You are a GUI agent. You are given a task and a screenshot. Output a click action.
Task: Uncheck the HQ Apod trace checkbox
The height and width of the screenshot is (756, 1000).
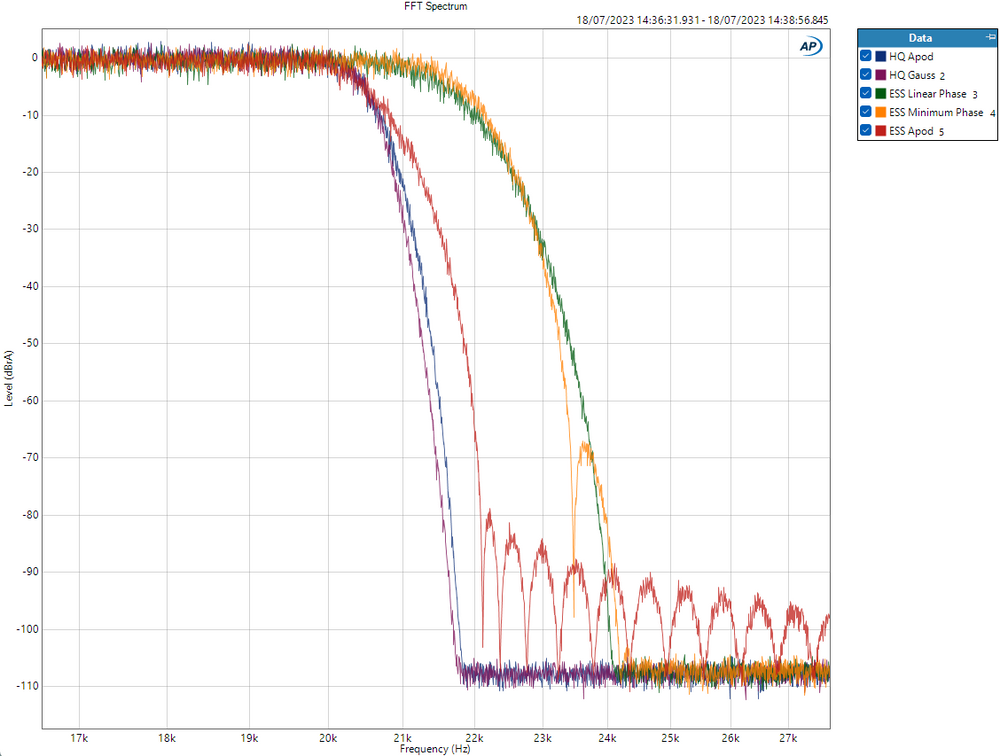pyautogui.click(x=866, y=57)
